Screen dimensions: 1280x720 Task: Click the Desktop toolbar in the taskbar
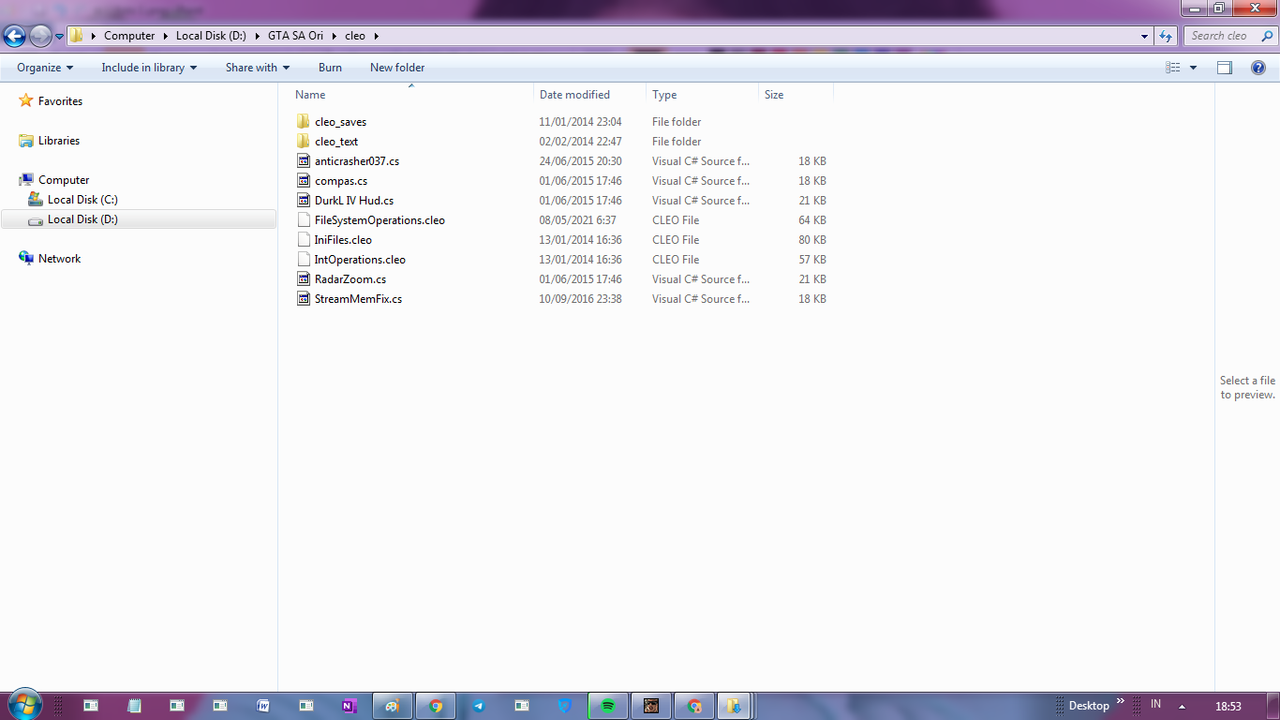point(1088,705)
